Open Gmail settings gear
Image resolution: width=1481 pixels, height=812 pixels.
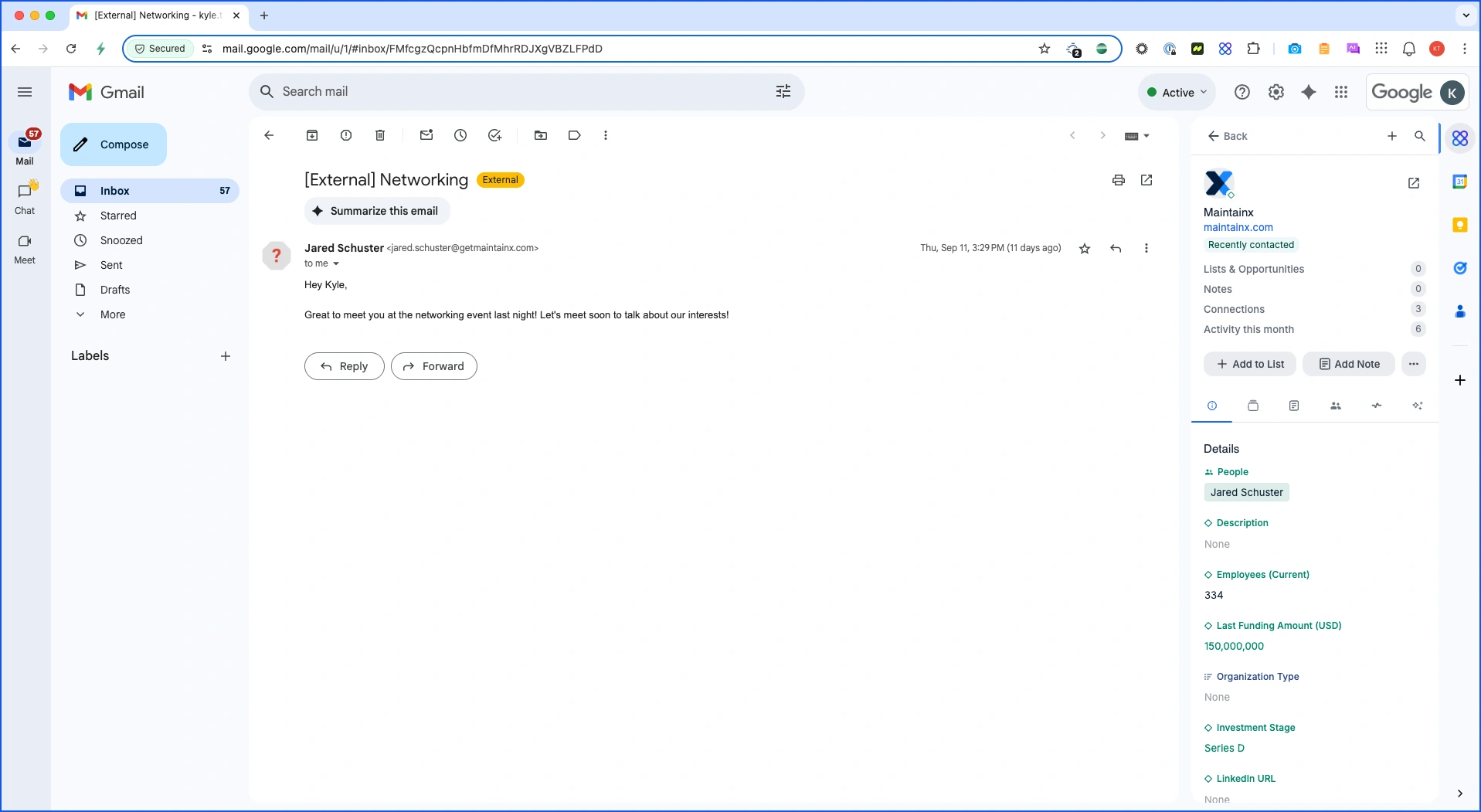tap(1276, 92)
